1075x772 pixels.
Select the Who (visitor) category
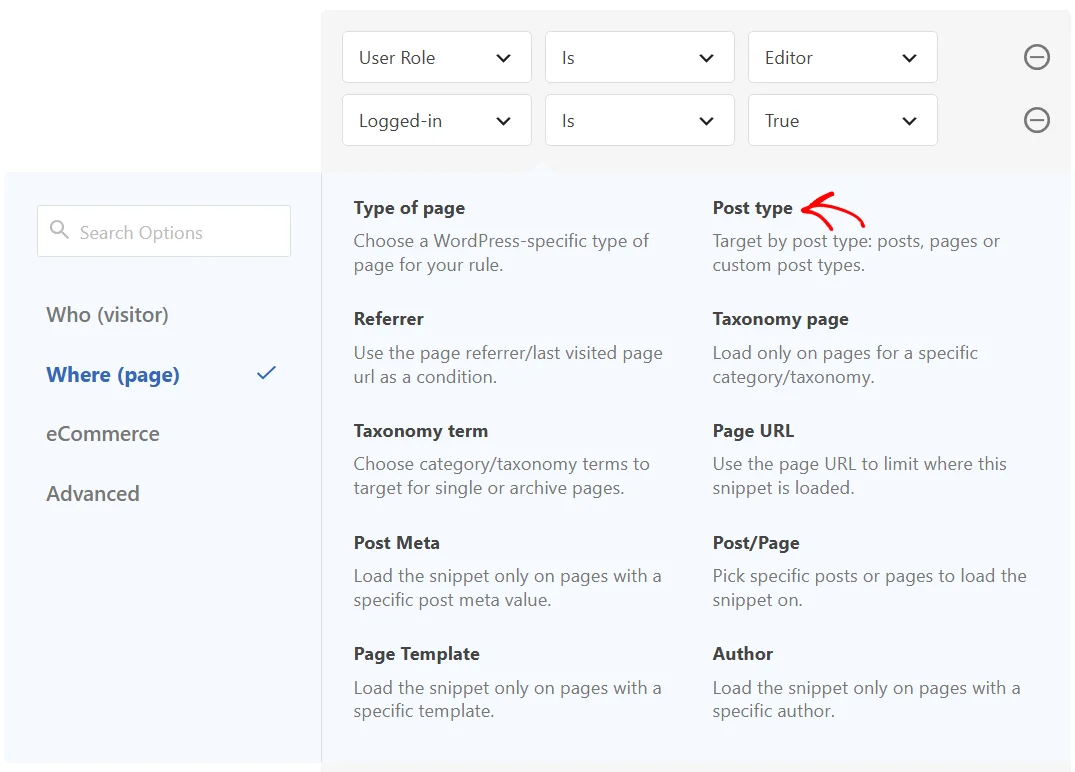108,315
